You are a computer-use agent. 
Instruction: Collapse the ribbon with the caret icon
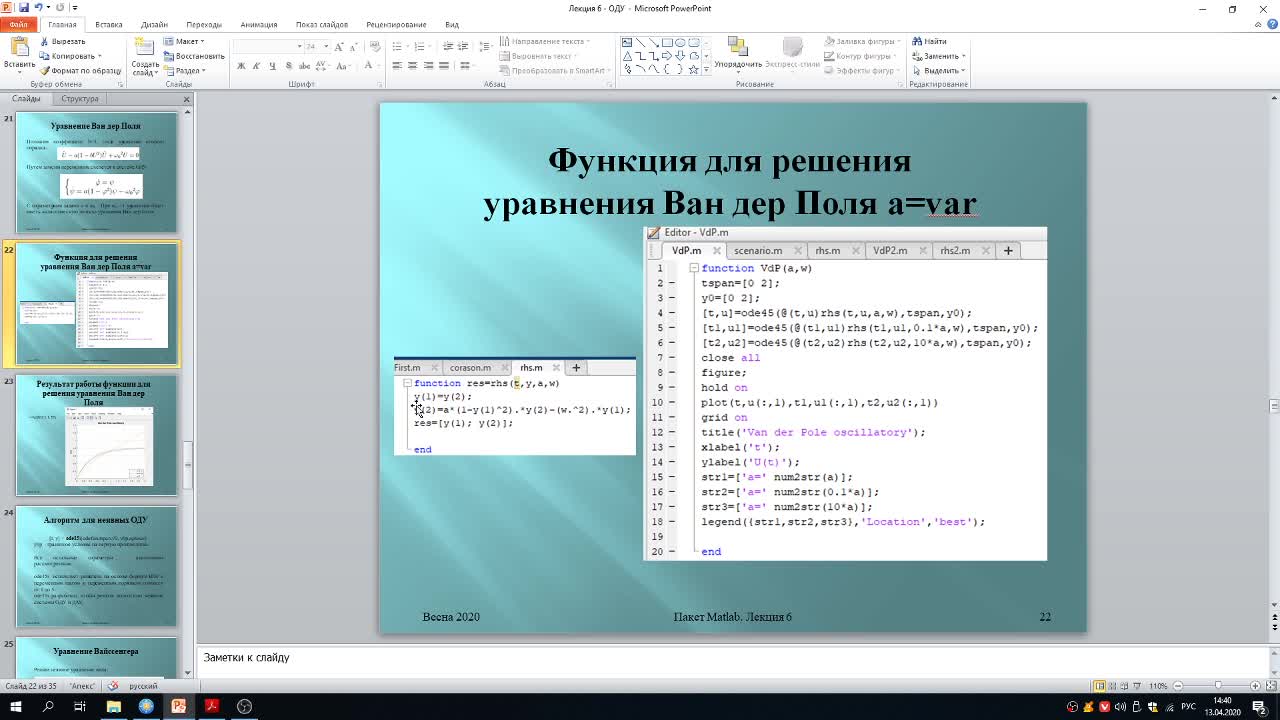pyautogui.click(x=1259, y=24)
